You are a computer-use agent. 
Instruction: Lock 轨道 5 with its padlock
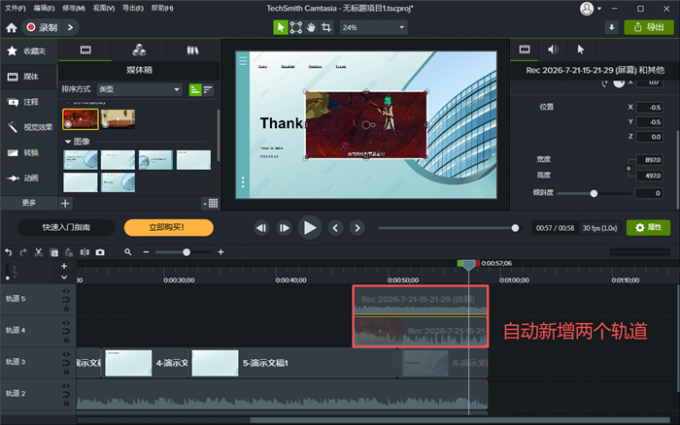(x=66, y=308)
